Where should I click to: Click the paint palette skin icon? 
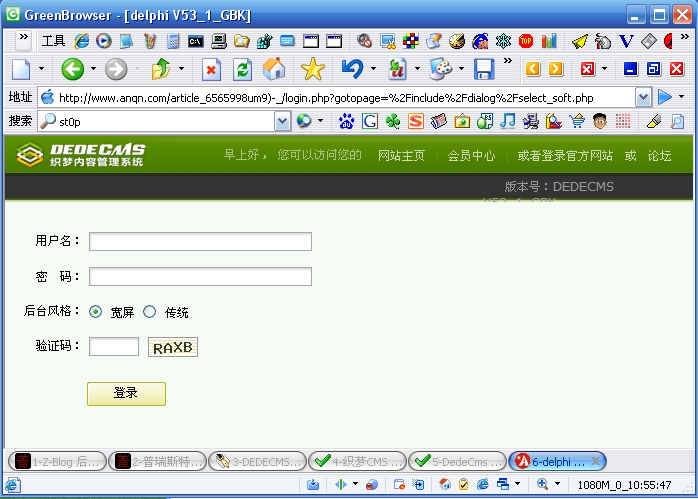(x=440, y=69)
